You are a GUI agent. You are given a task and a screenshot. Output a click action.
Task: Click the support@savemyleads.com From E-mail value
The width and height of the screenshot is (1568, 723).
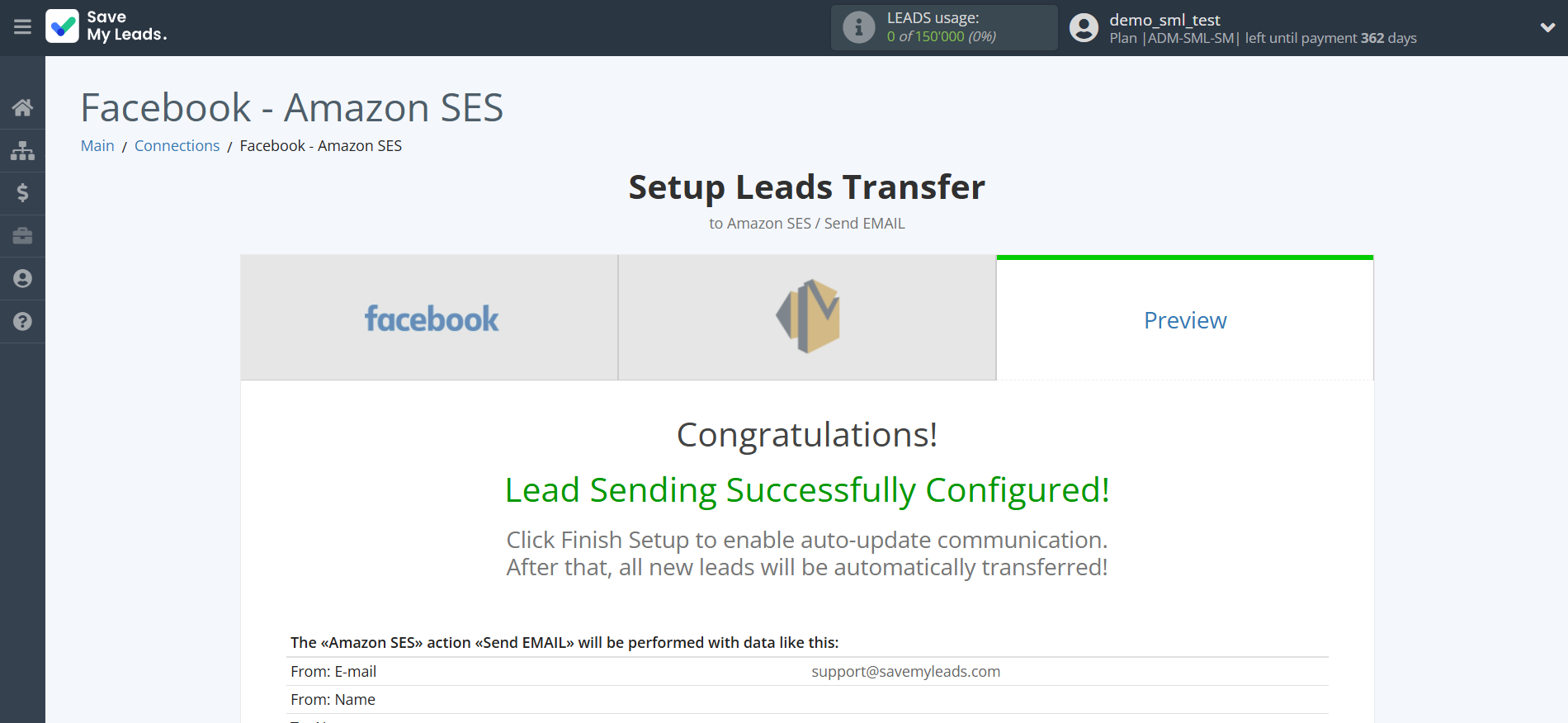[905, 672]
